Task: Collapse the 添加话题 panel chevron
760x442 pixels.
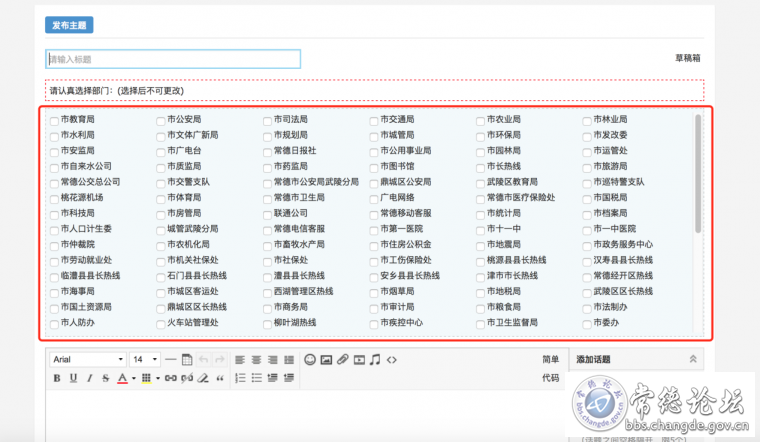Action: [693, 359]
